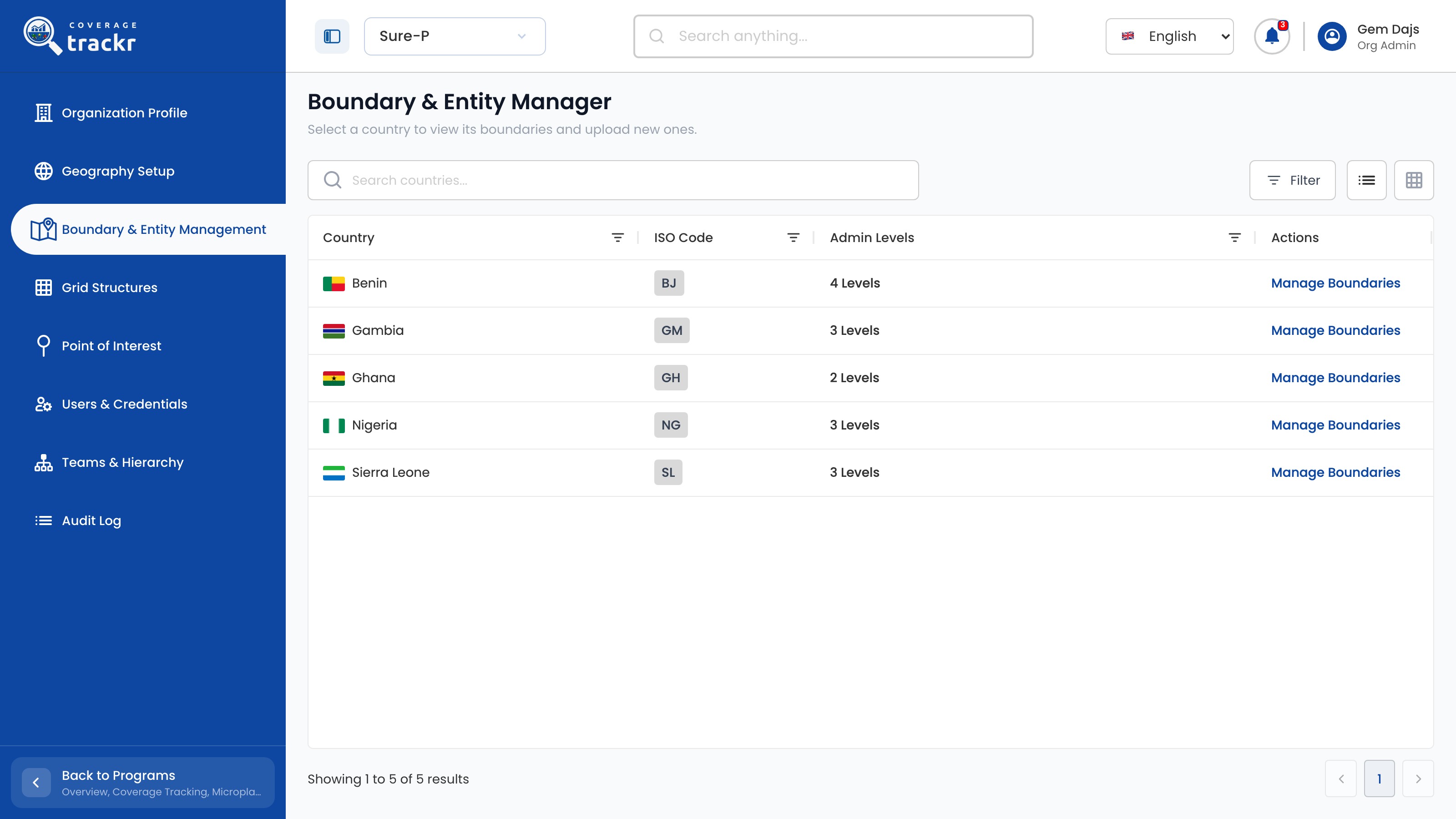This screenshot has width=1456, height=819.
Task: Select the Sierra Leone country name
Action: coord(390,472)
